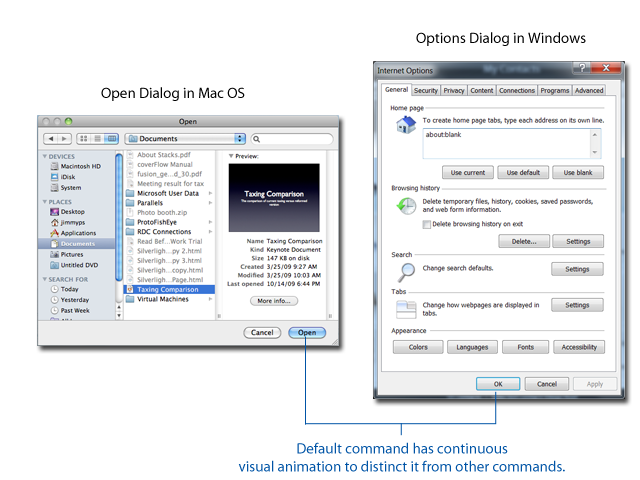
Task: Click the back arrow in Open dialog
Action: tap(51, 139)
